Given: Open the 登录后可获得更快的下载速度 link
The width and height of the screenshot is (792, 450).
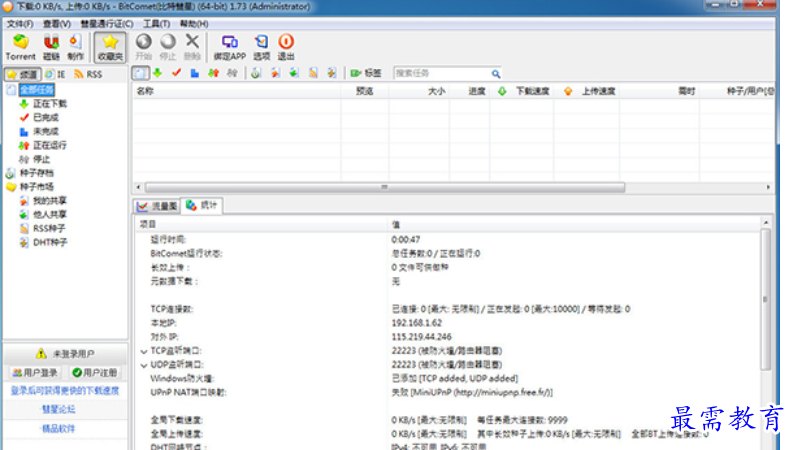Looking at the screenshot, I should click(x=65, y=391).
